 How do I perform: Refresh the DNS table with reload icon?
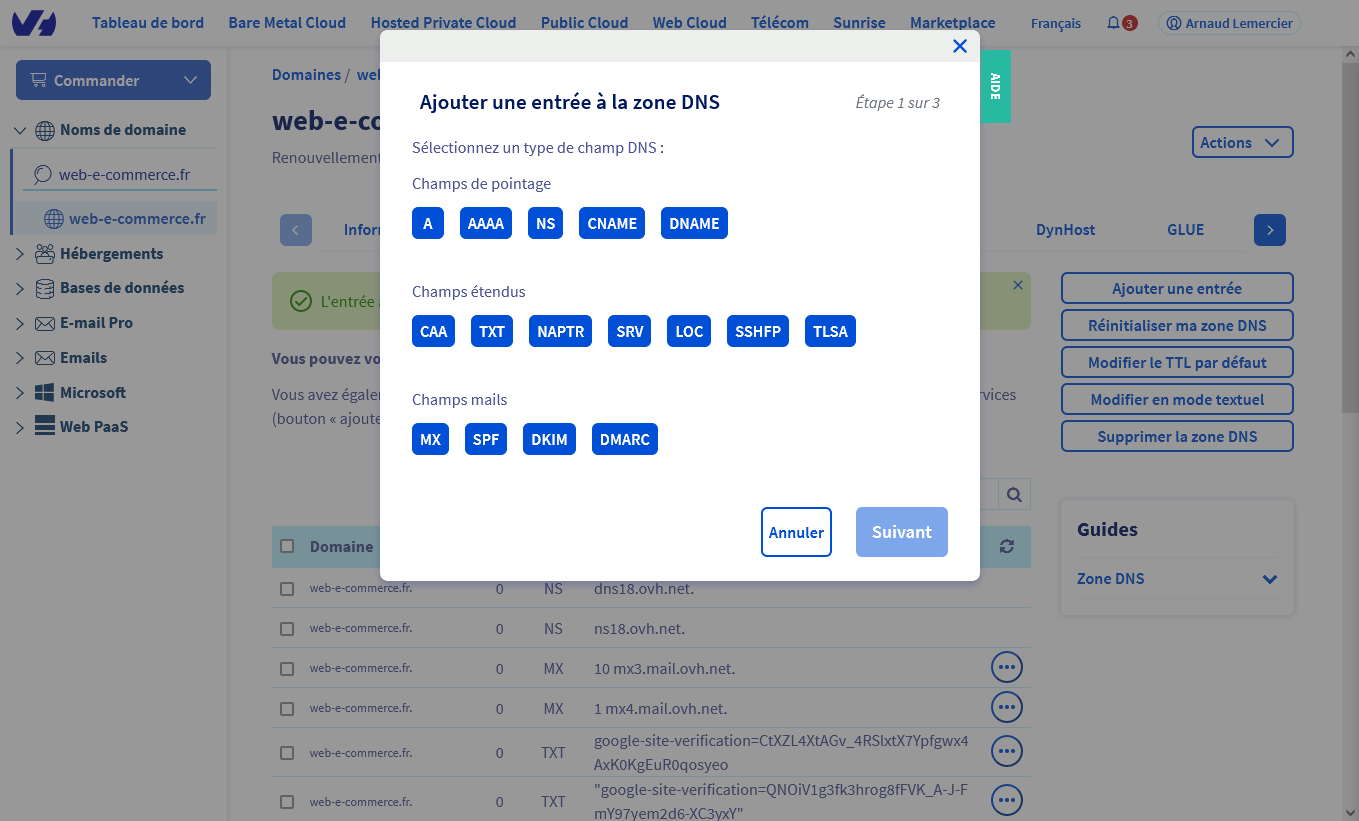tap(1006, 546)
